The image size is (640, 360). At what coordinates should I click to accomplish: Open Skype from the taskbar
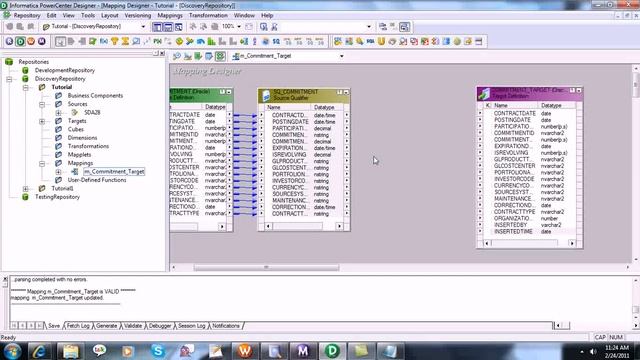pyautogui.click(x=158, y=351)
